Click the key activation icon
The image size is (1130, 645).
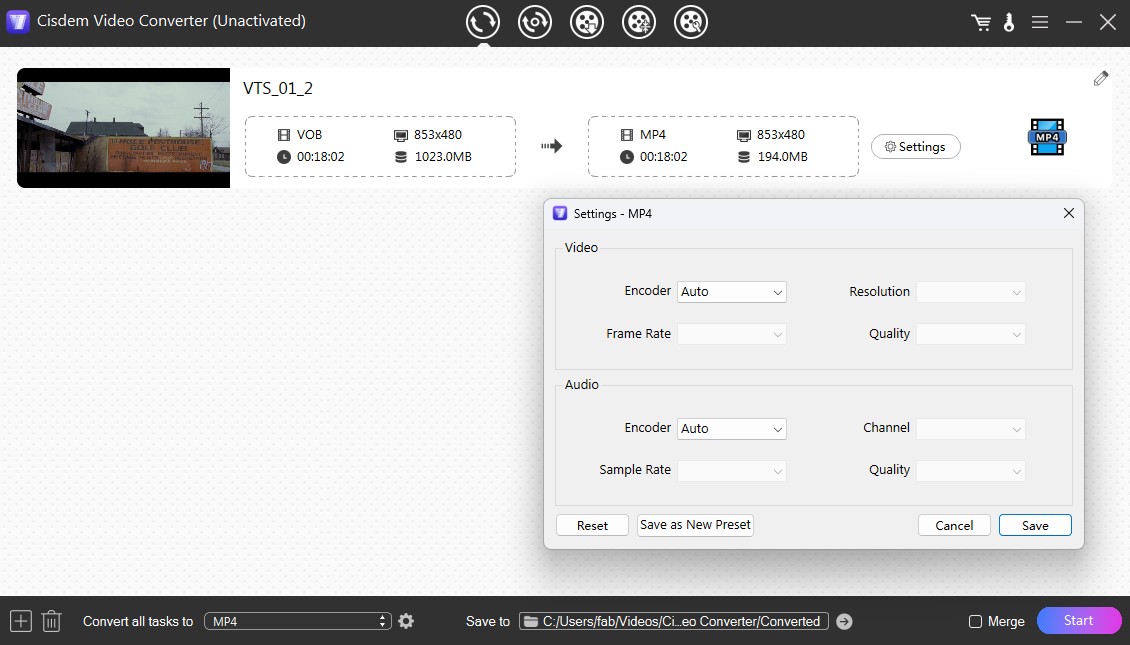click(x=1008, y=21)
